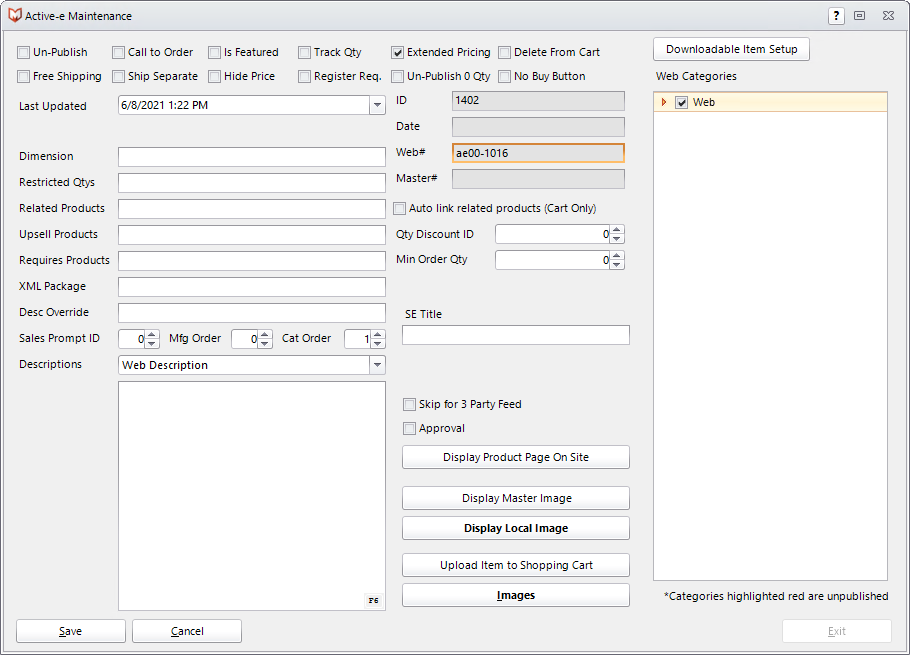The width and height of the screenshot is (910, 655).
Task: Click the F6 indicator in description box
Action: (x=373, y=600)
